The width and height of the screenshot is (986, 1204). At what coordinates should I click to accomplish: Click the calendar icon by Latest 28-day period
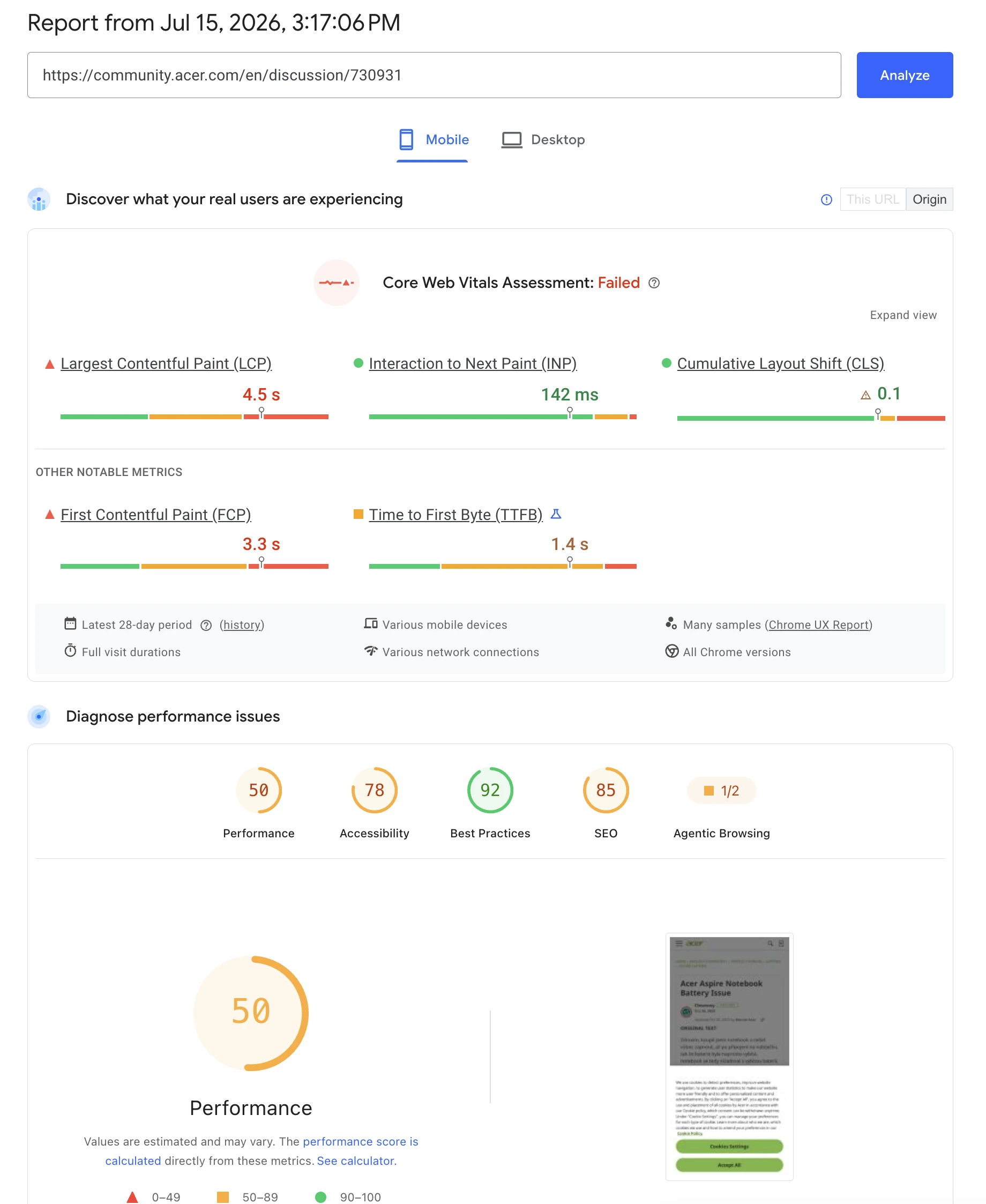(70, 623)
